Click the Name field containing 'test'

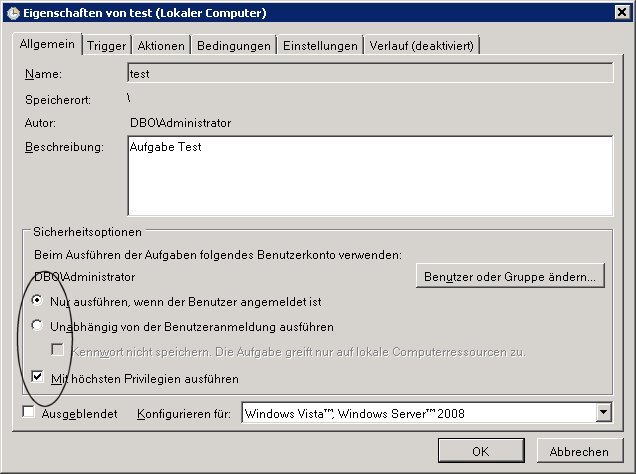click(368, 73)
